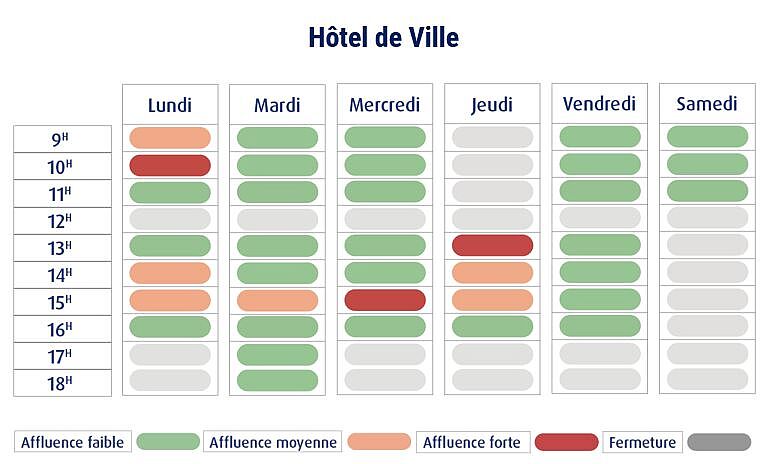Select the Mardi column header
774x464 pixels.
277,105
